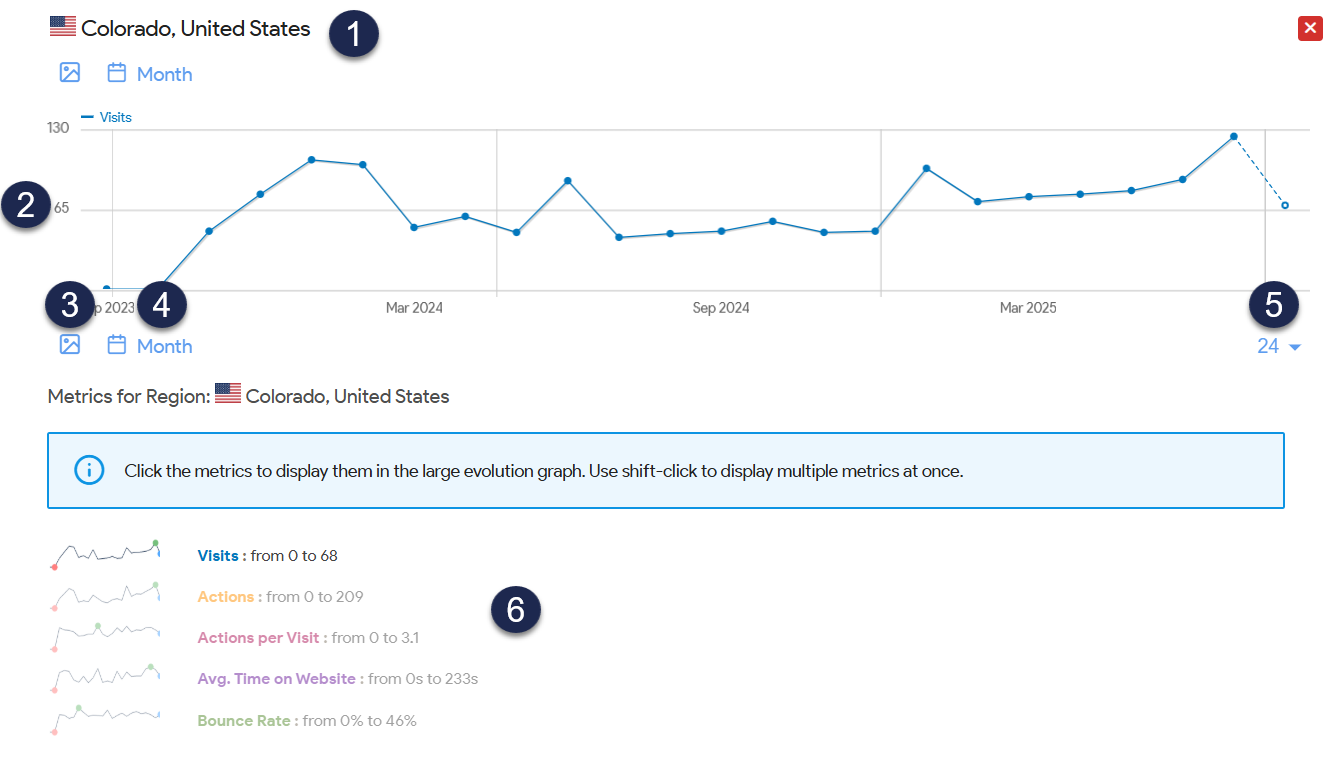Click the info icon in the blue notice
This screenshot has width=1333, height=758.
(x=89, y=470)
